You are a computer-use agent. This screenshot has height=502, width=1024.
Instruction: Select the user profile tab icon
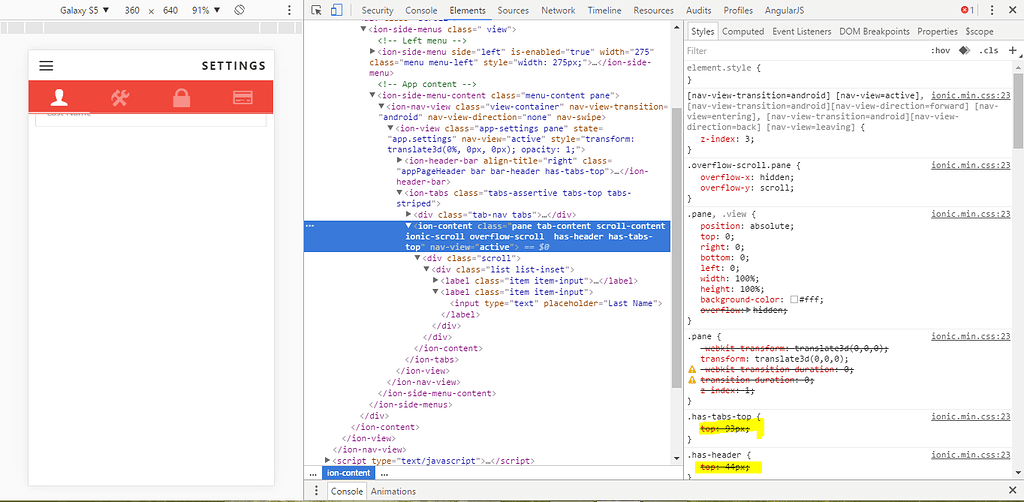[x=59, y=98]
